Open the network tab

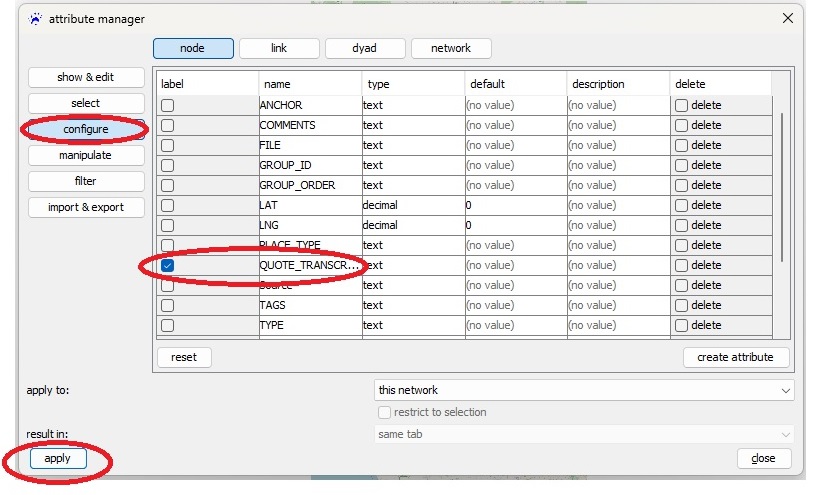coord(450,48)
